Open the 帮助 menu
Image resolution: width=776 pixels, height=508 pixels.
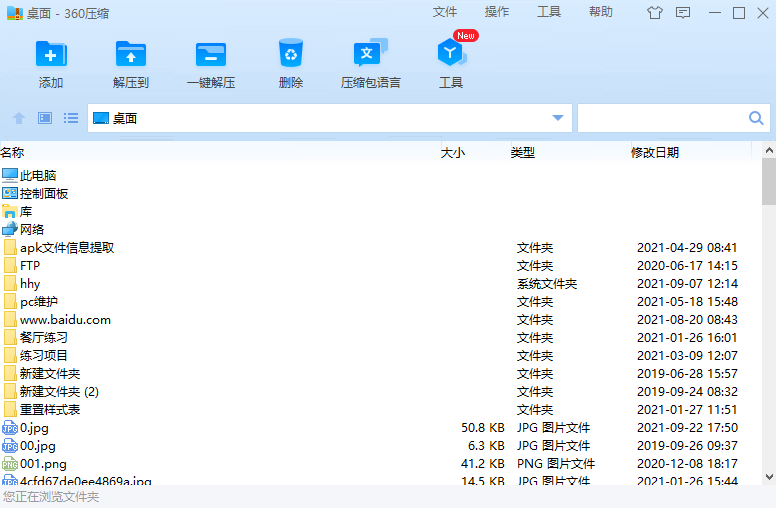tap(601, 12)
